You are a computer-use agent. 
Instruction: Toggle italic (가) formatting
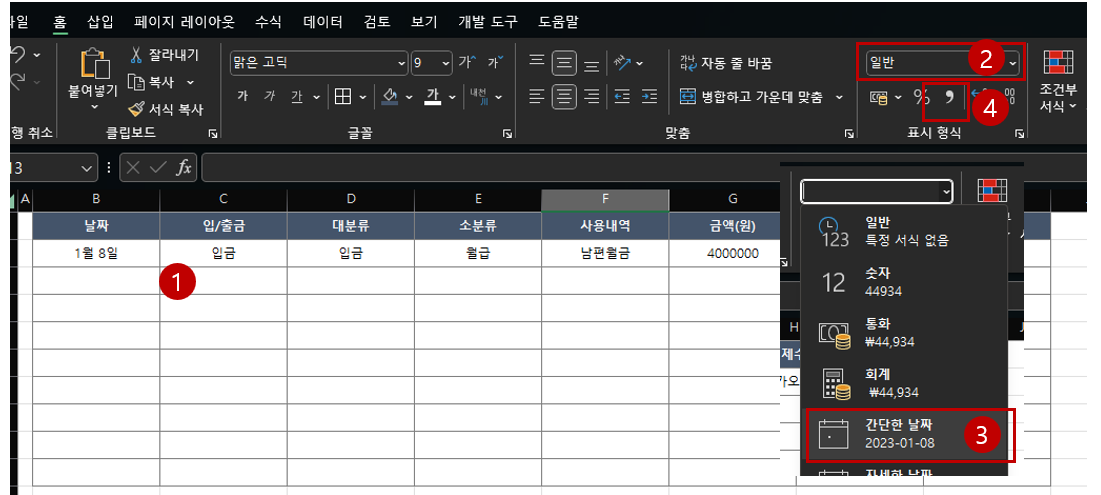coord(270,97)
